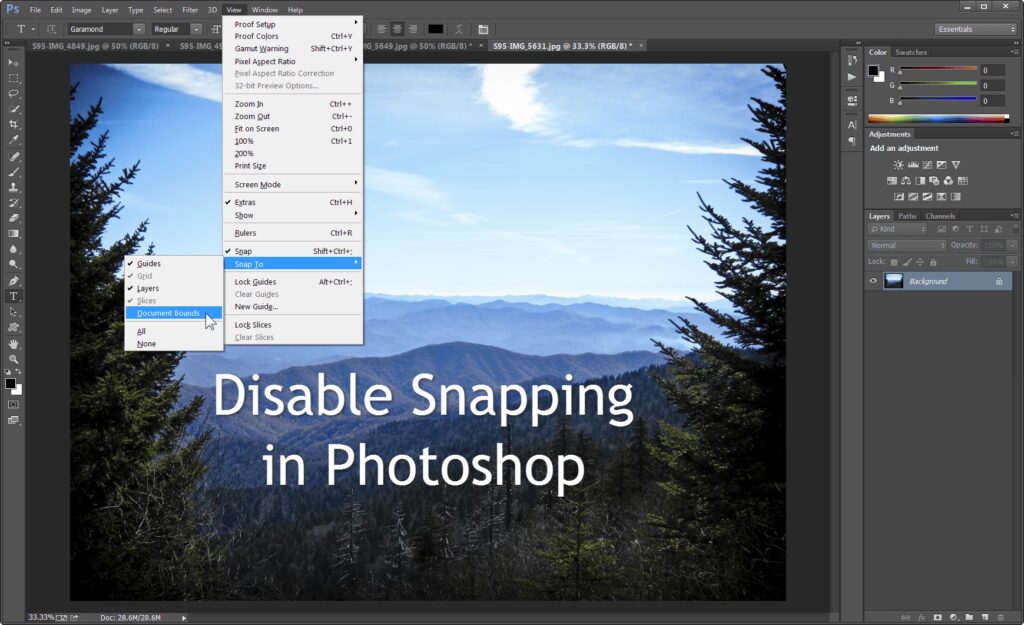Add a Brightness/Contrast adjustment

point(898,165)
